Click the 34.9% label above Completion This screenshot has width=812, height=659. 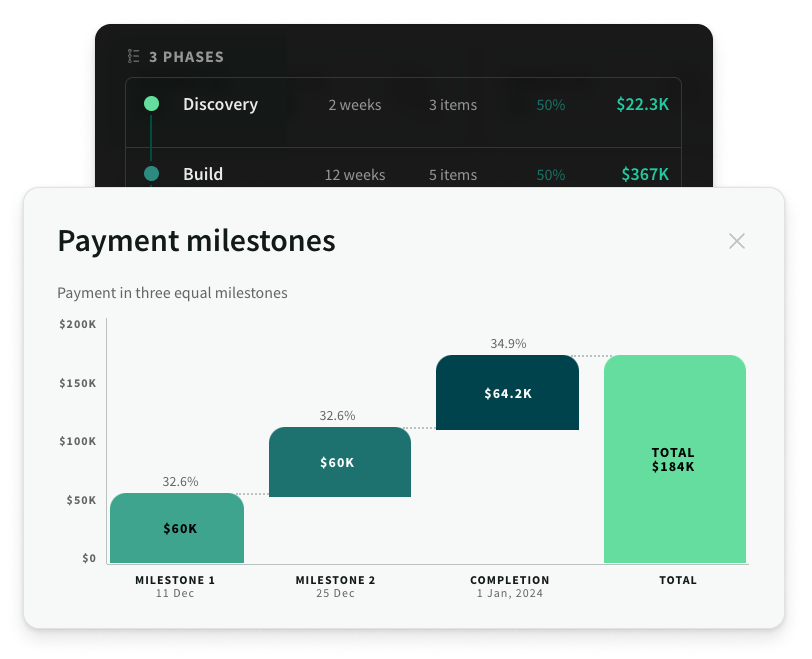508,344
